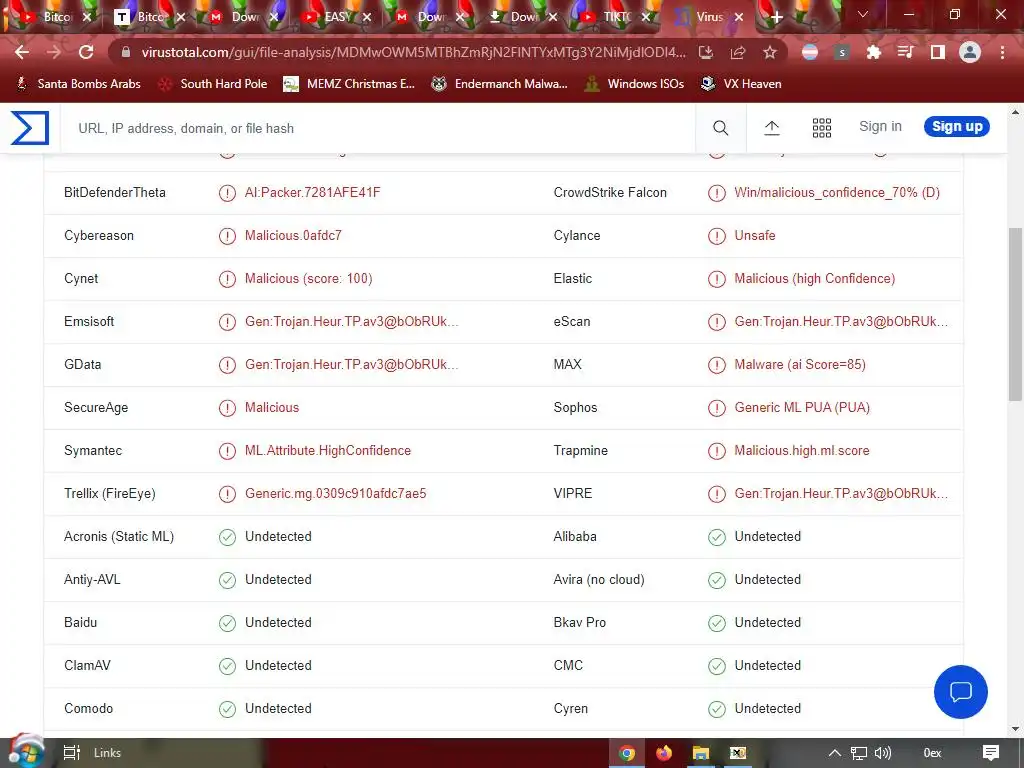Screen dimensions: 1024x768
Task: Click the padlock site info icon
Action: point(126,52)
